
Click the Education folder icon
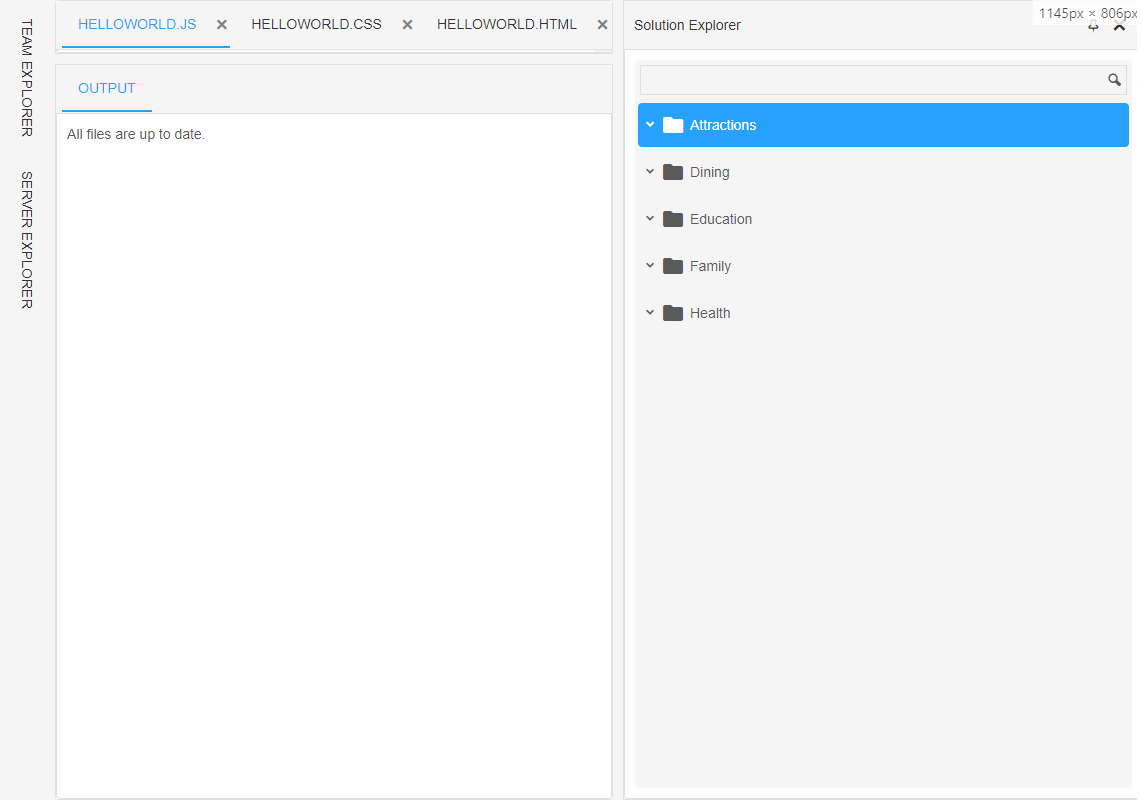[x=673, y=219]
